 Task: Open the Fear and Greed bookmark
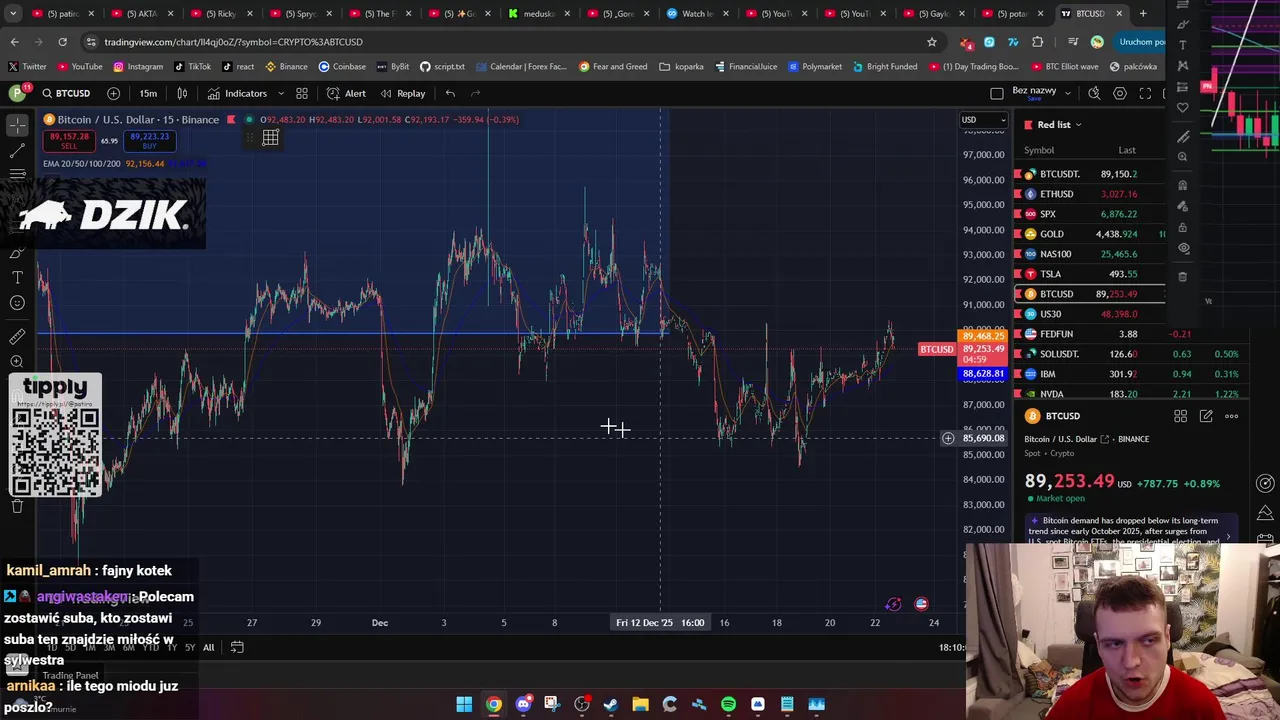click(x=613, y=67)
